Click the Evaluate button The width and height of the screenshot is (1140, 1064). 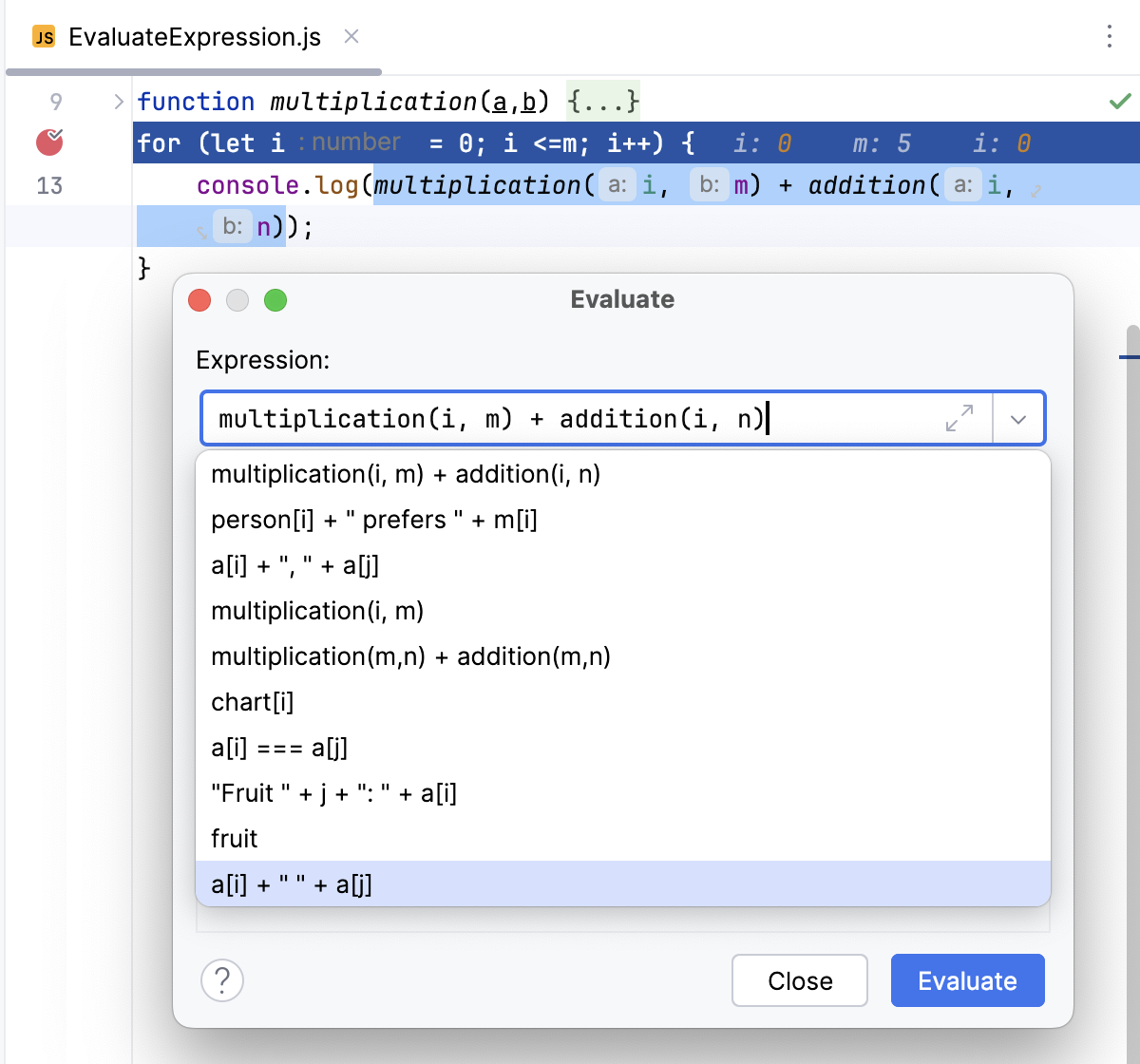[x=967, y=980]
